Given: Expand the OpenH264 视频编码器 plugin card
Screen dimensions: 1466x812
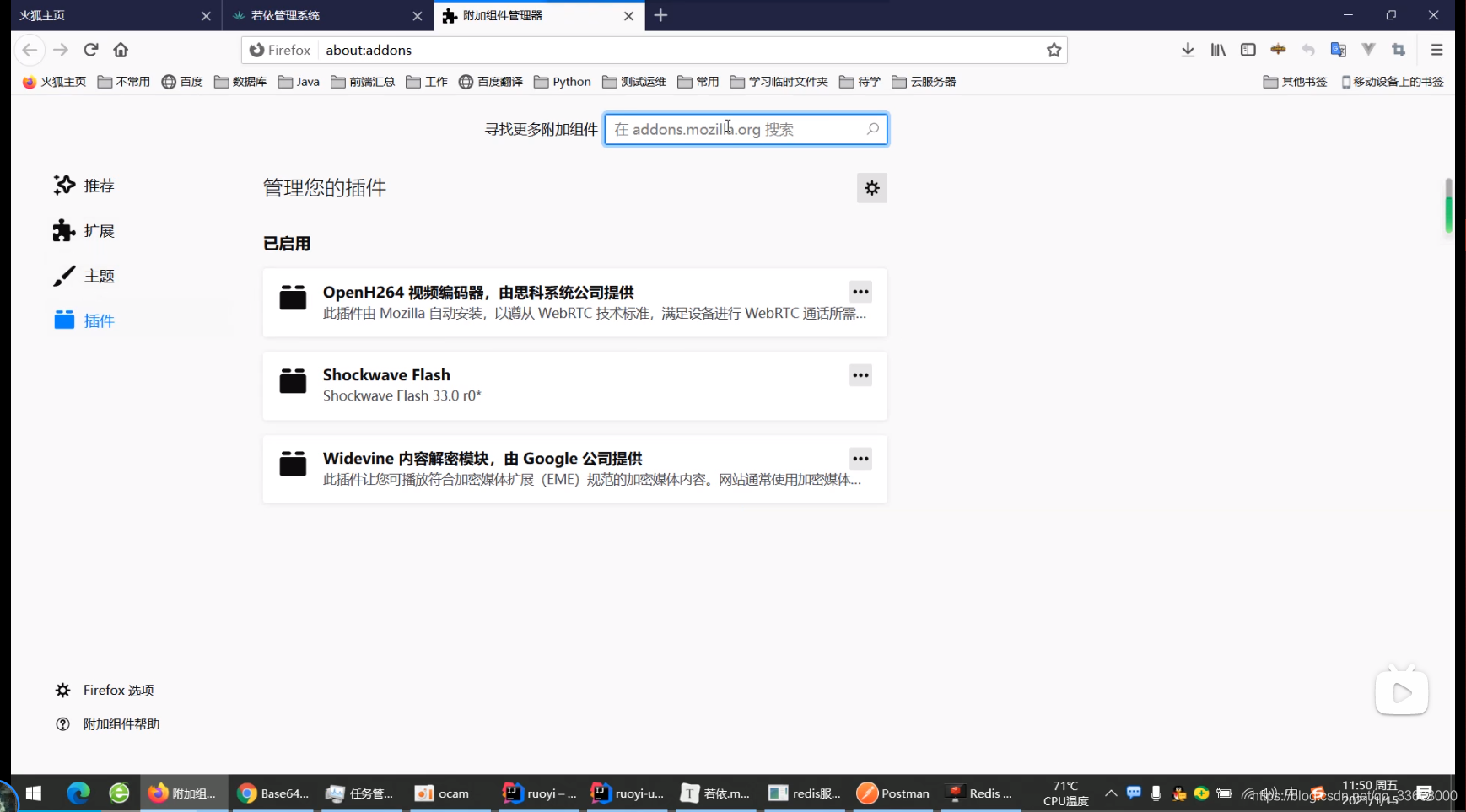Looking at the screenshot, I should (575, 303).
